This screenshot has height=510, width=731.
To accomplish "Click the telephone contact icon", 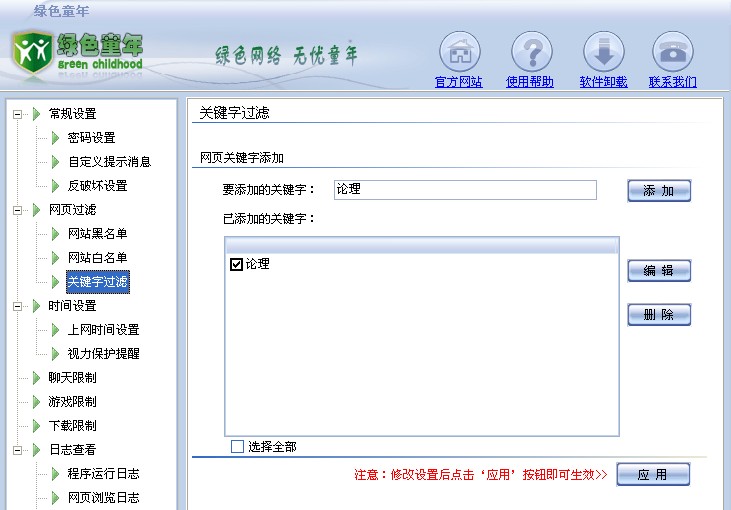I will tap(673, 52).
